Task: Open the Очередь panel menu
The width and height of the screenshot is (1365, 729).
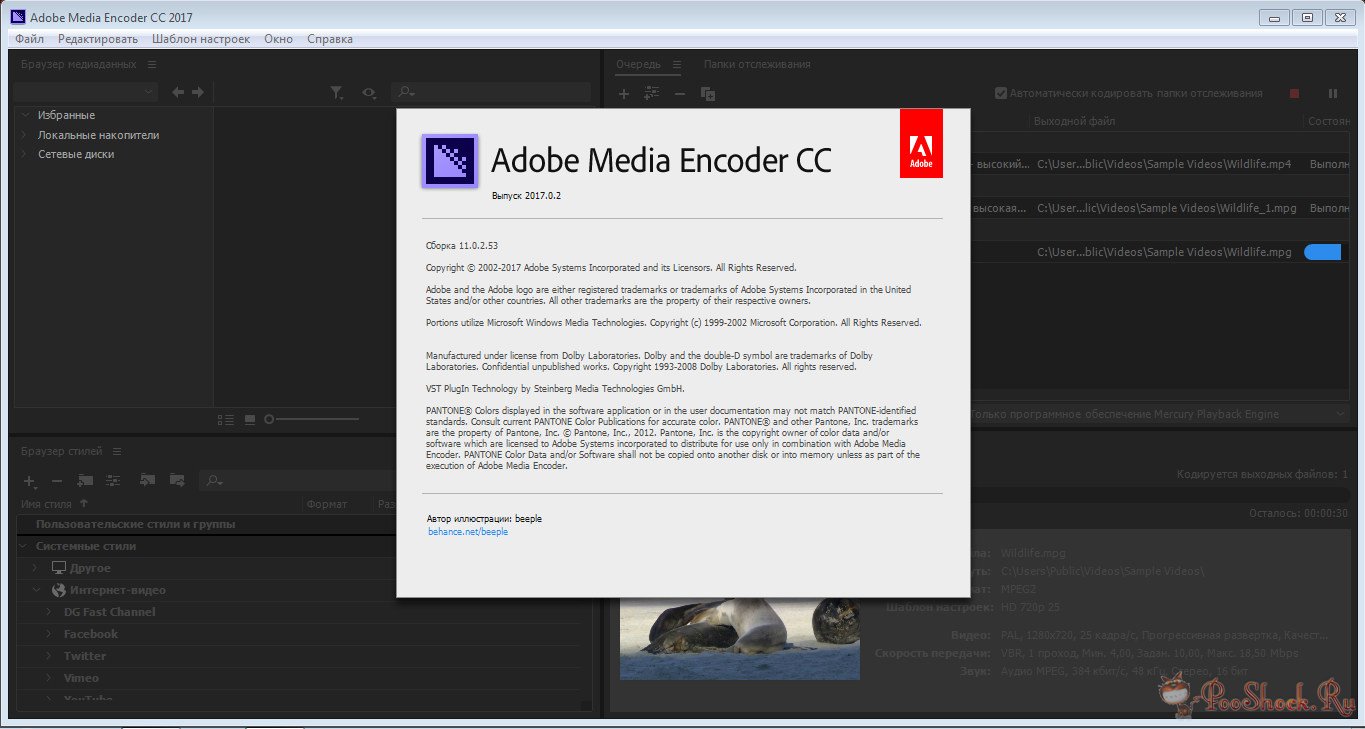Action: click(676, 64)
